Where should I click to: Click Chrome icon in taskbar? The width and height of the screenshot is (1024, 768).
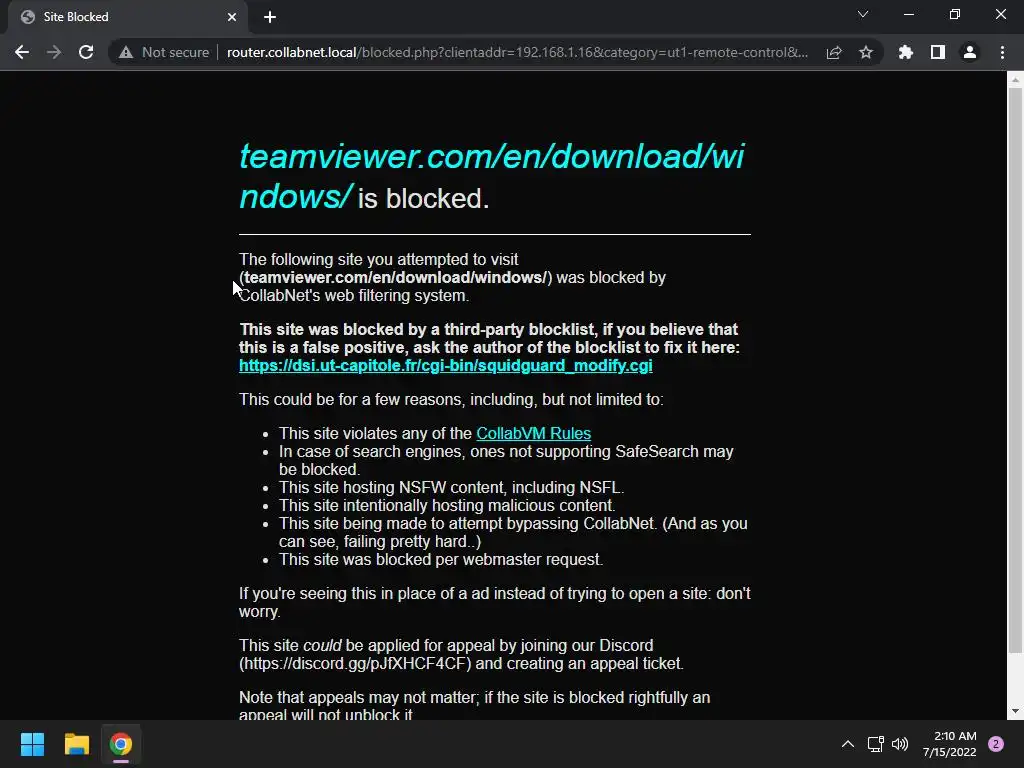pos(121,744)
